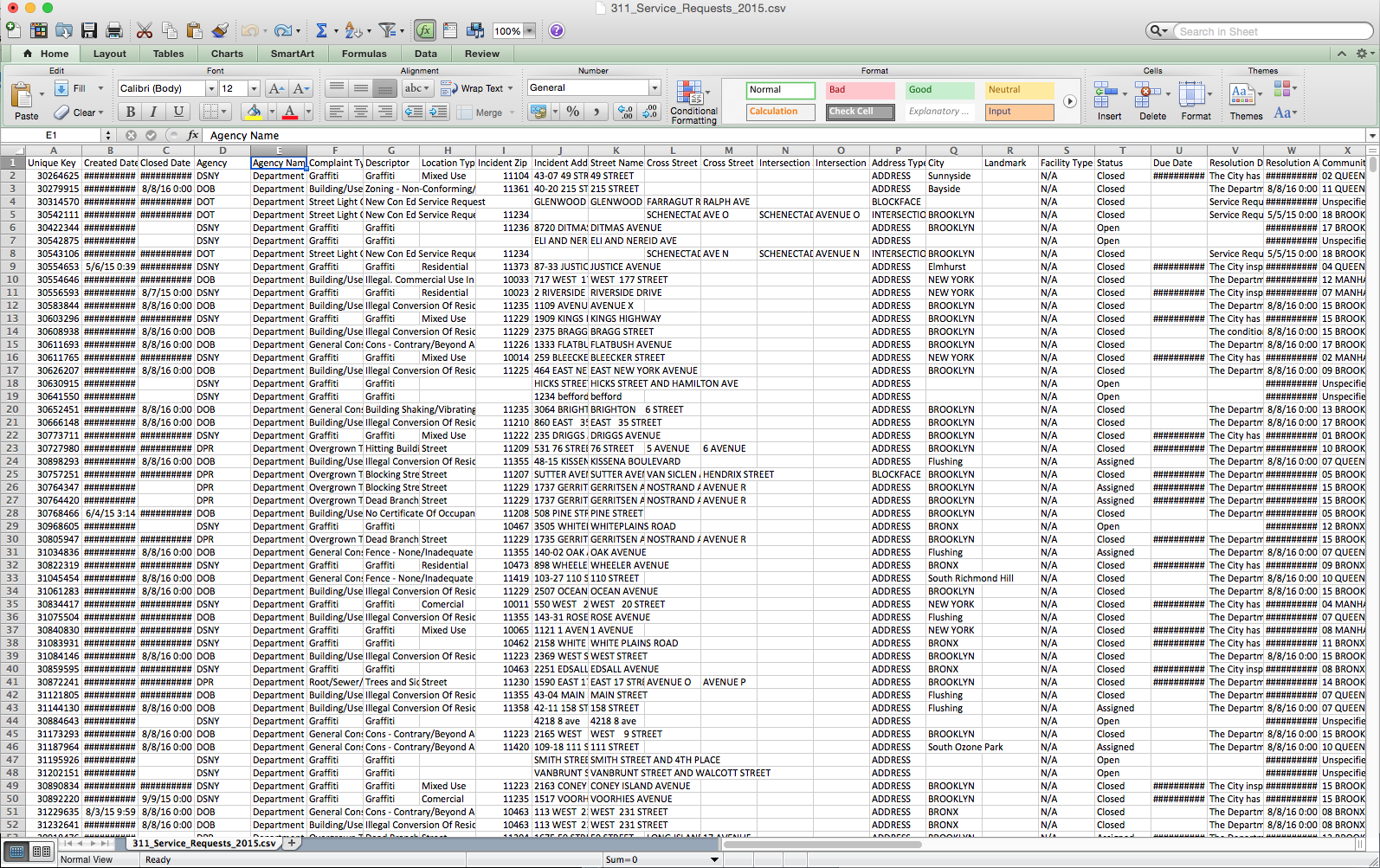Open the Data ribbon tab

[426, 54]
